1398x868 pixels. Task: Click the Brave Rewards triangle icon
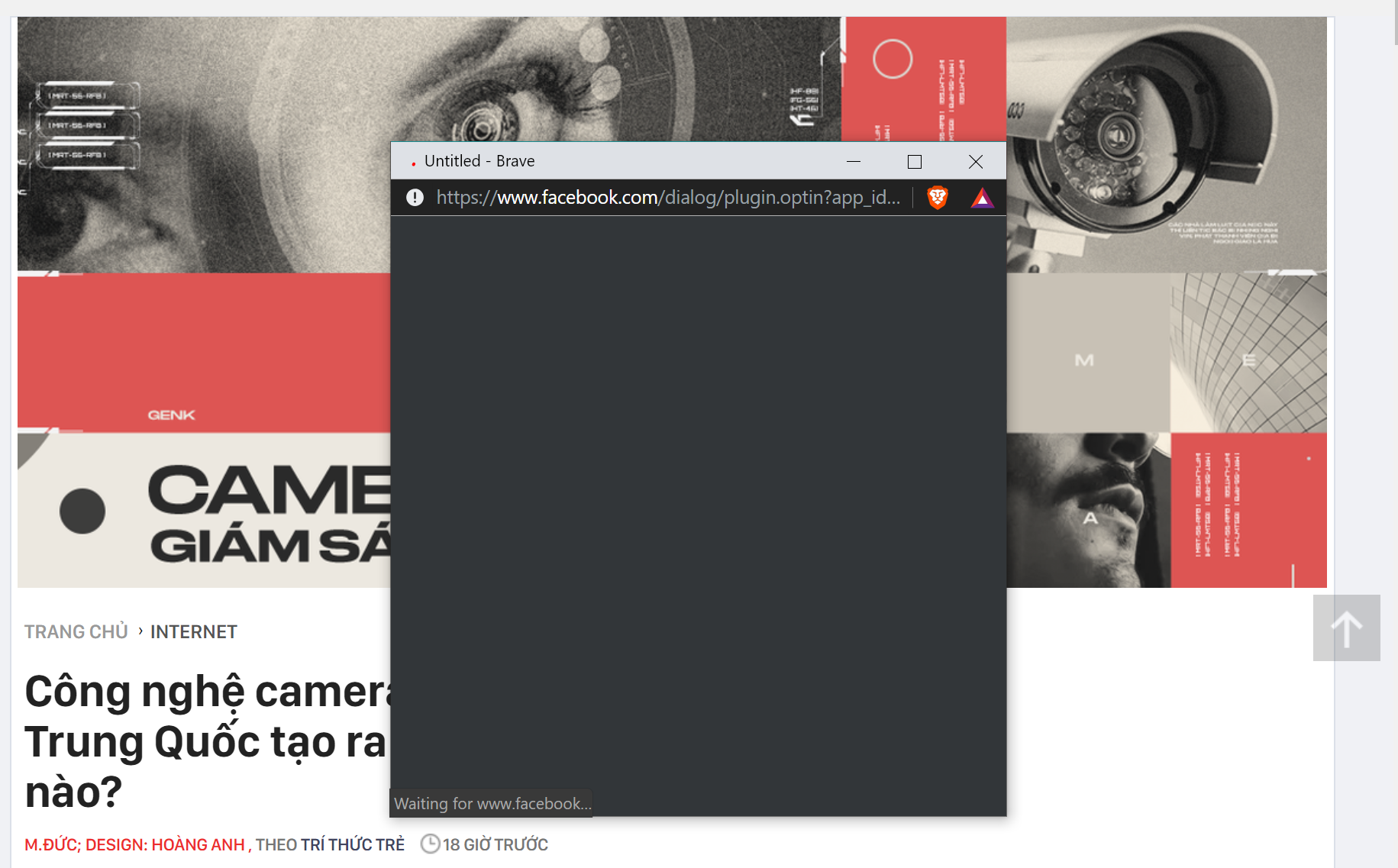point(982,198)
